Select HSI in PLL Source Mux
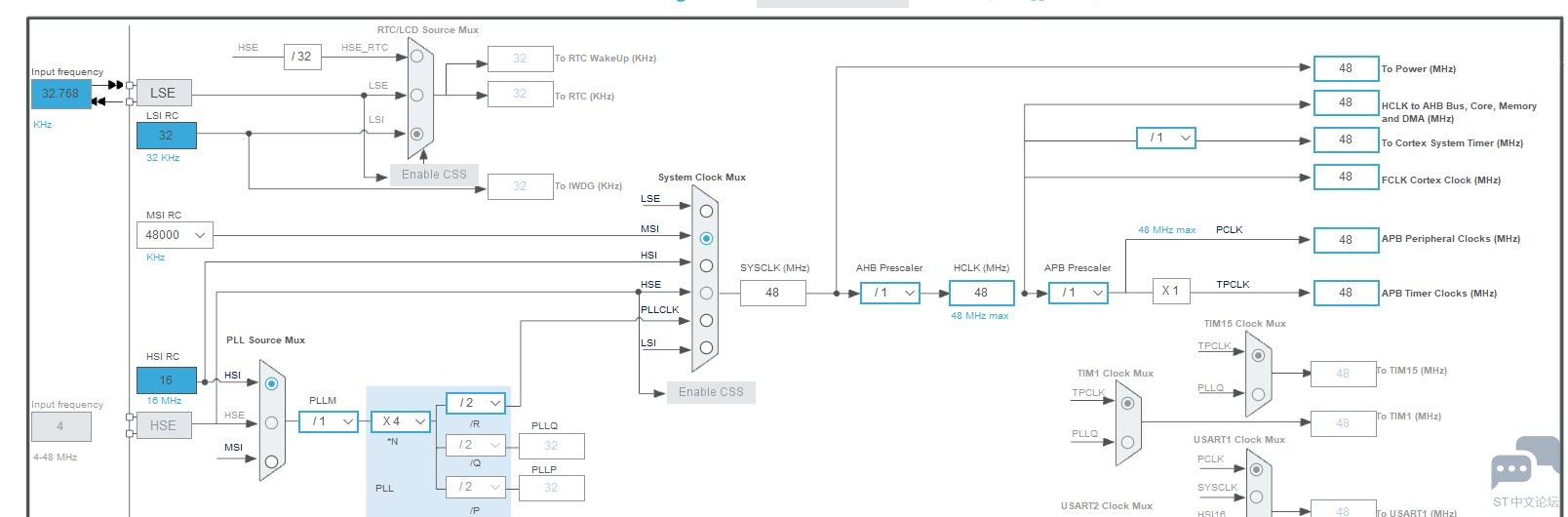 point(271,383)
